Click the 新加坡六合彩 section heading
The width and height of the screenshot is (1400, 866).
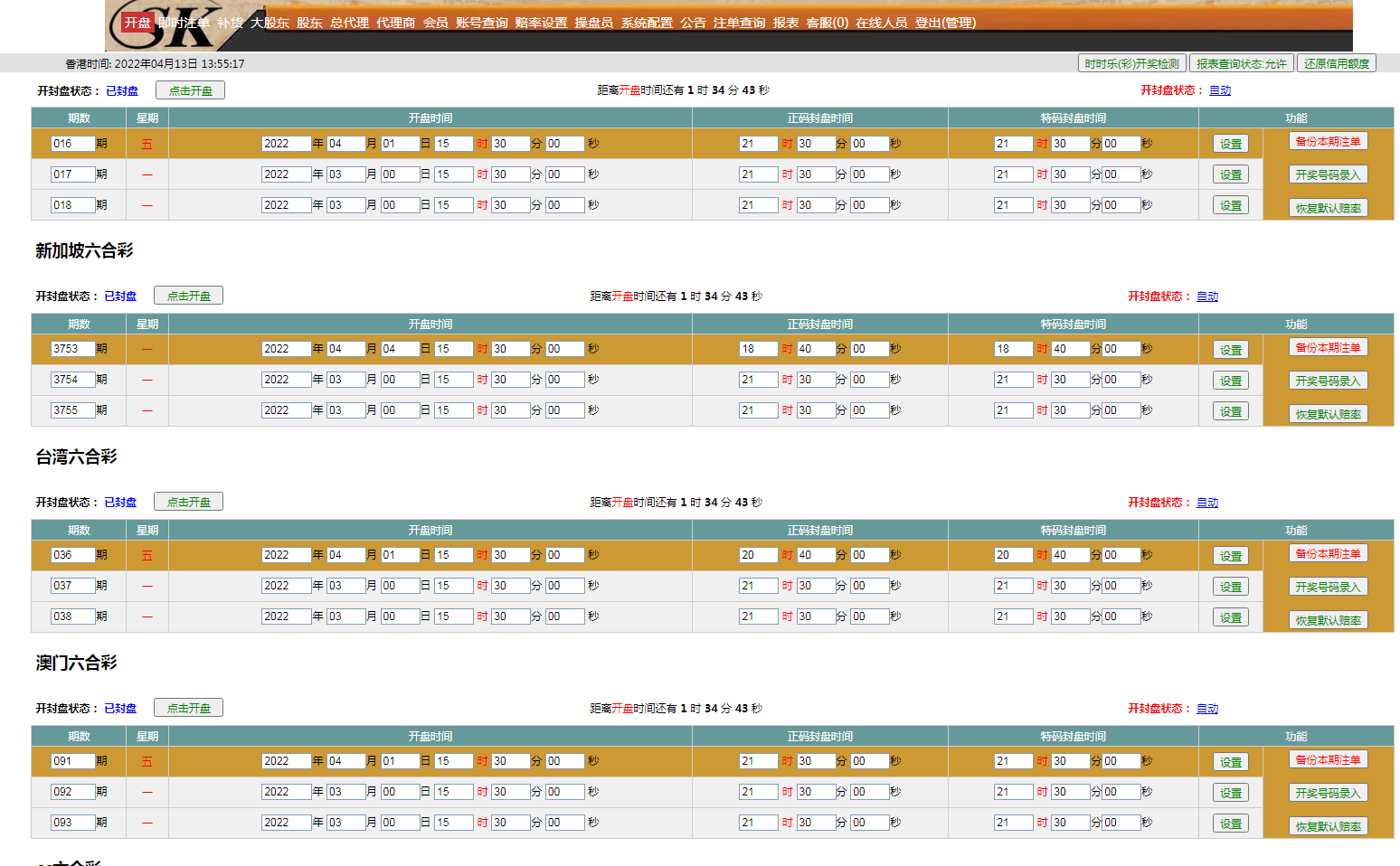(x=84, y=251)
